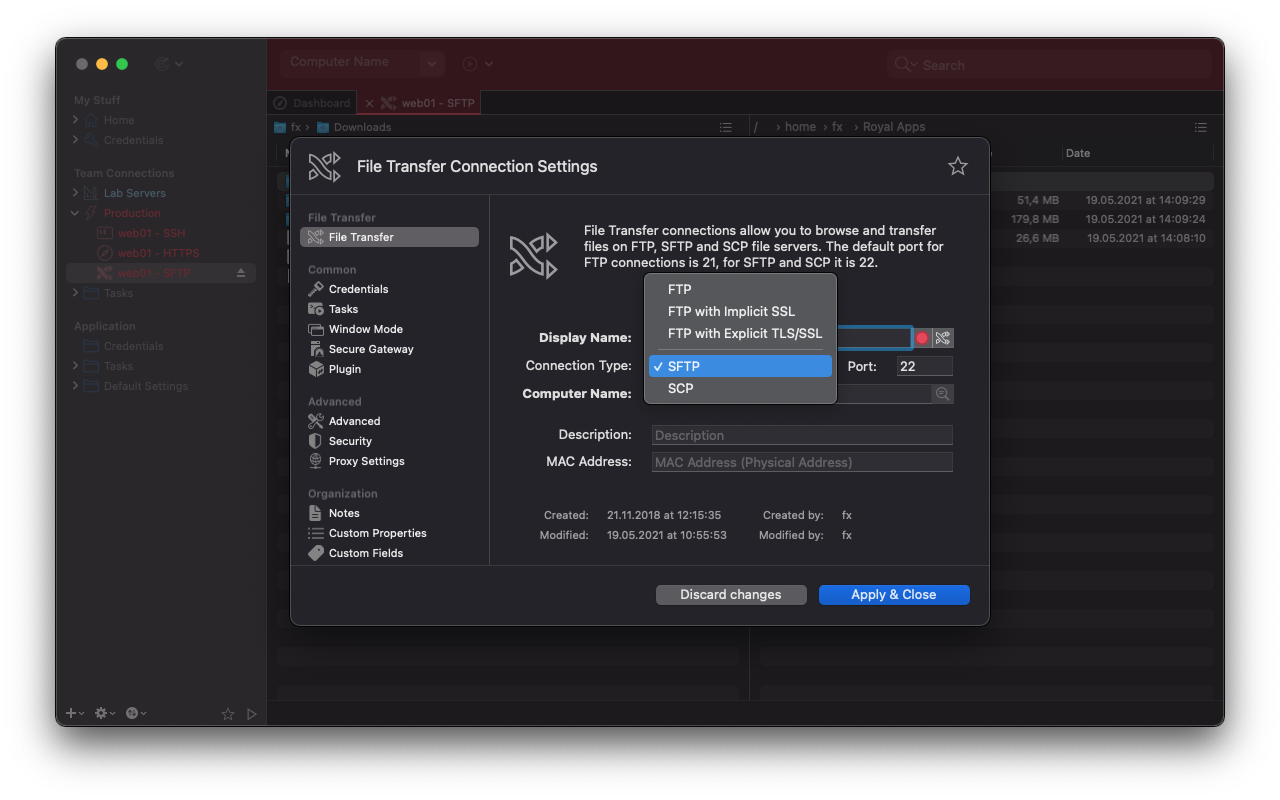The width and height of the screenshot is (1280, 800).
Task: Click the magnifier icon beside Computer Name
Action: point(941,394)
